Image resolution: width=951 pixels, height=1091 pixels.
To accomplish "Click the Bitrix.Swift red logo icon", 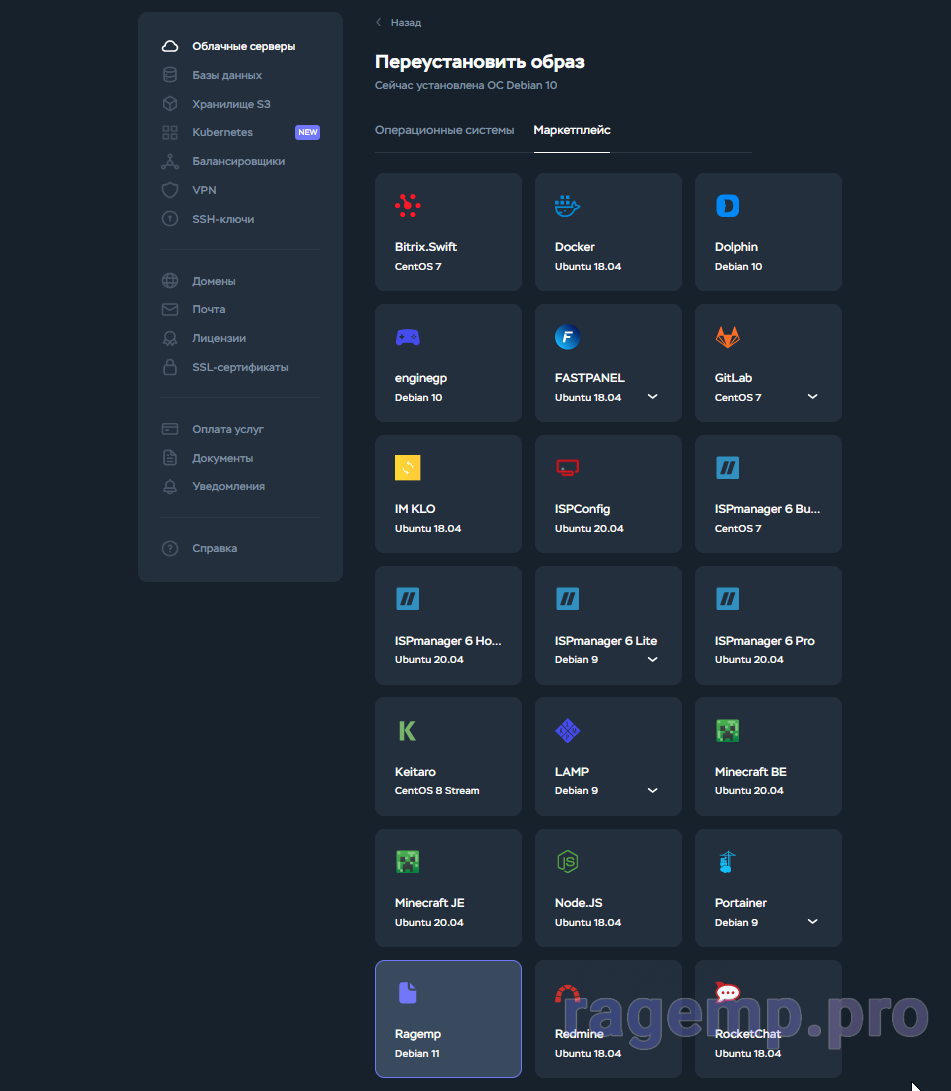I will pos(407,206).
